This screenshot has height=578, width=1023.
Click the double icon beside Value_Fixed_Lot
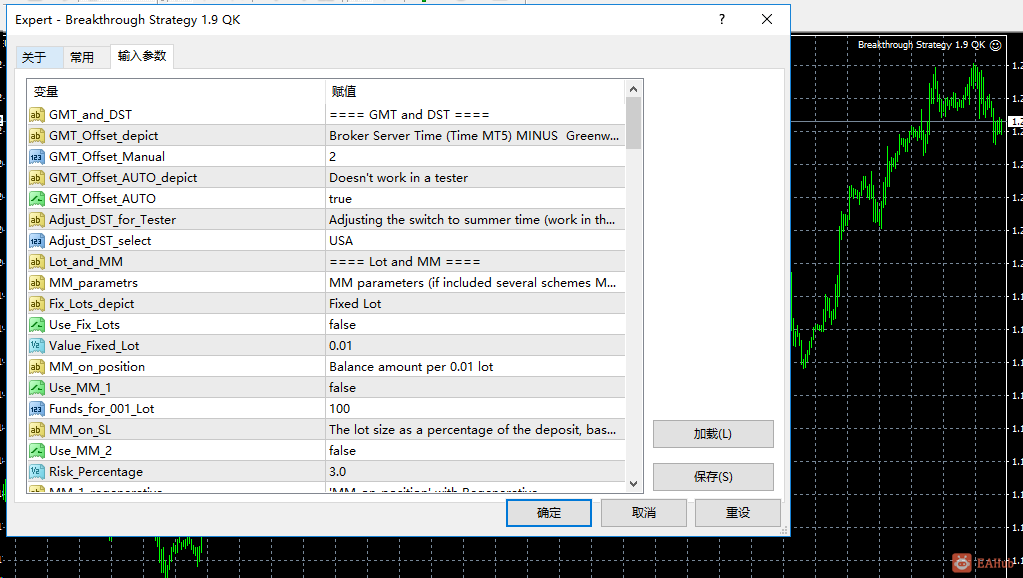(37, 346)
